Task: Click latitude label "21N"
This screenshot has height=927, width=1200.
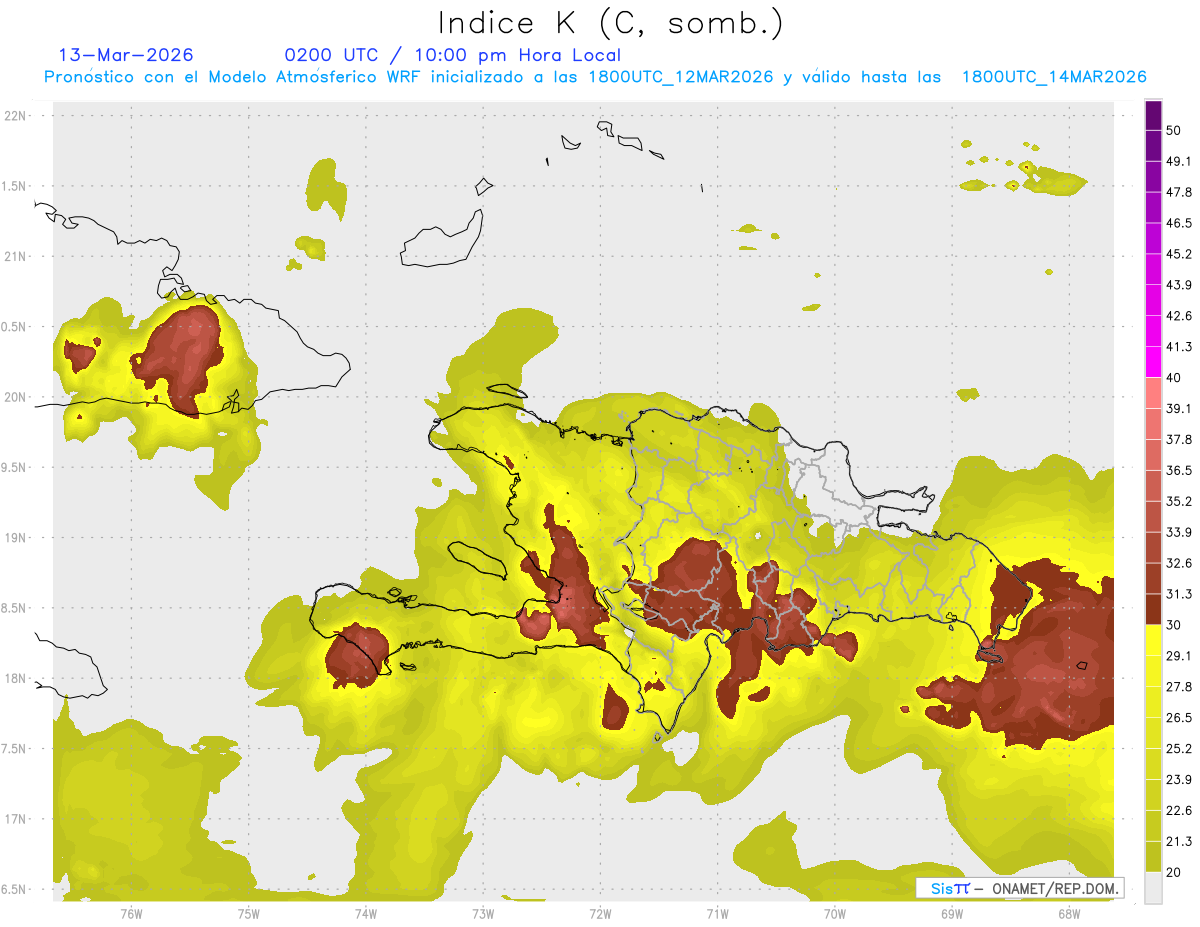Action: (16, 257)
